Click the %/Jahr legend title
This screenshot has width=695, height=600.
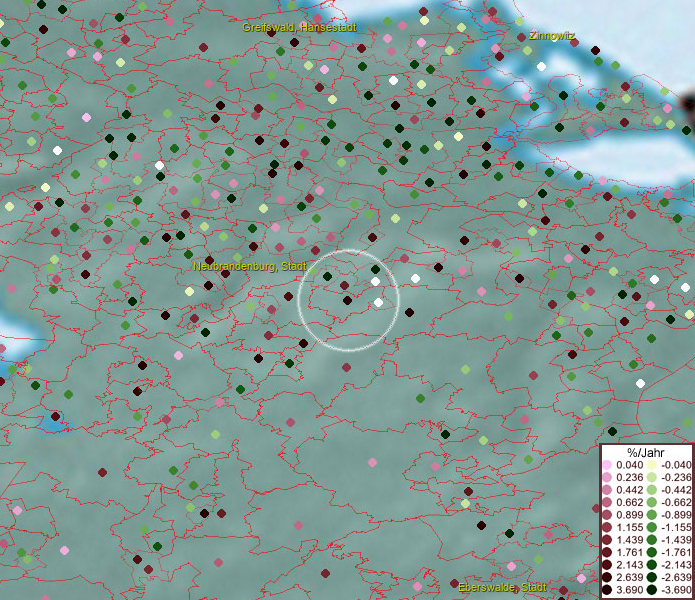pos(646,452)
